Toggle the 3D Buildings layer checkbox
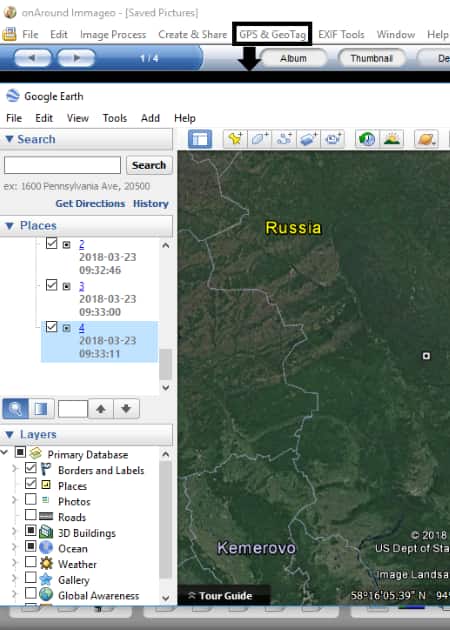This screenshot has width=450, height=630. tap(31, 530)
